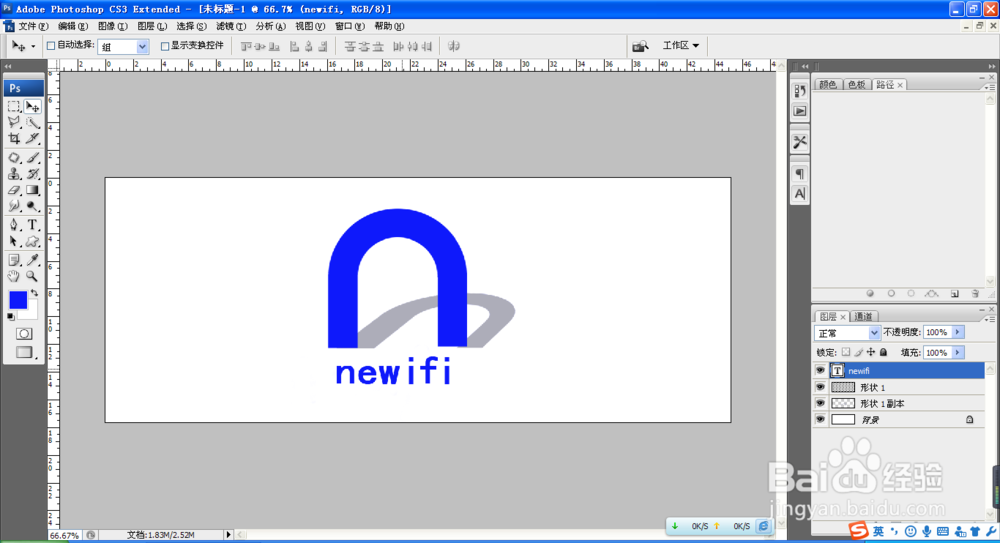Select the Magic Wand tool
The width and height of the screenshot is (1000, 543).
click(33, 123)
